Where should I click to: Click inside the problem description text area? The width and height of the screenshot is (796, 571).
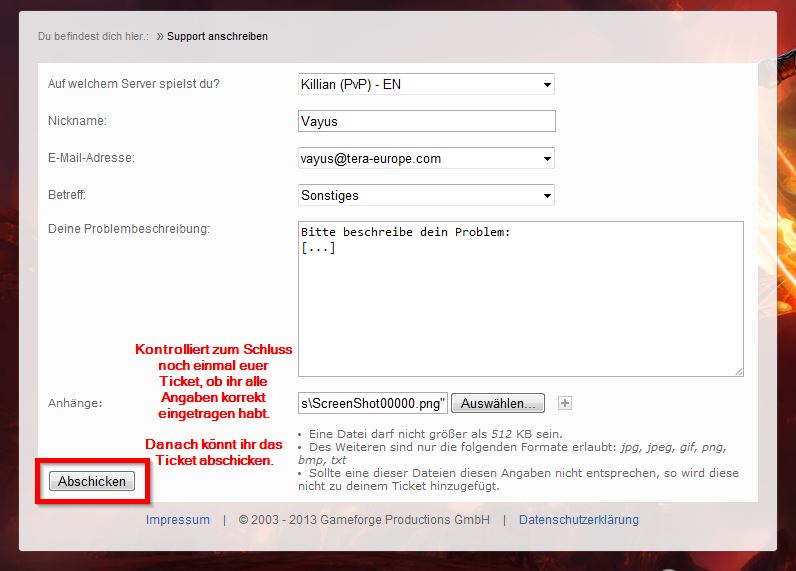click(520, 298)
